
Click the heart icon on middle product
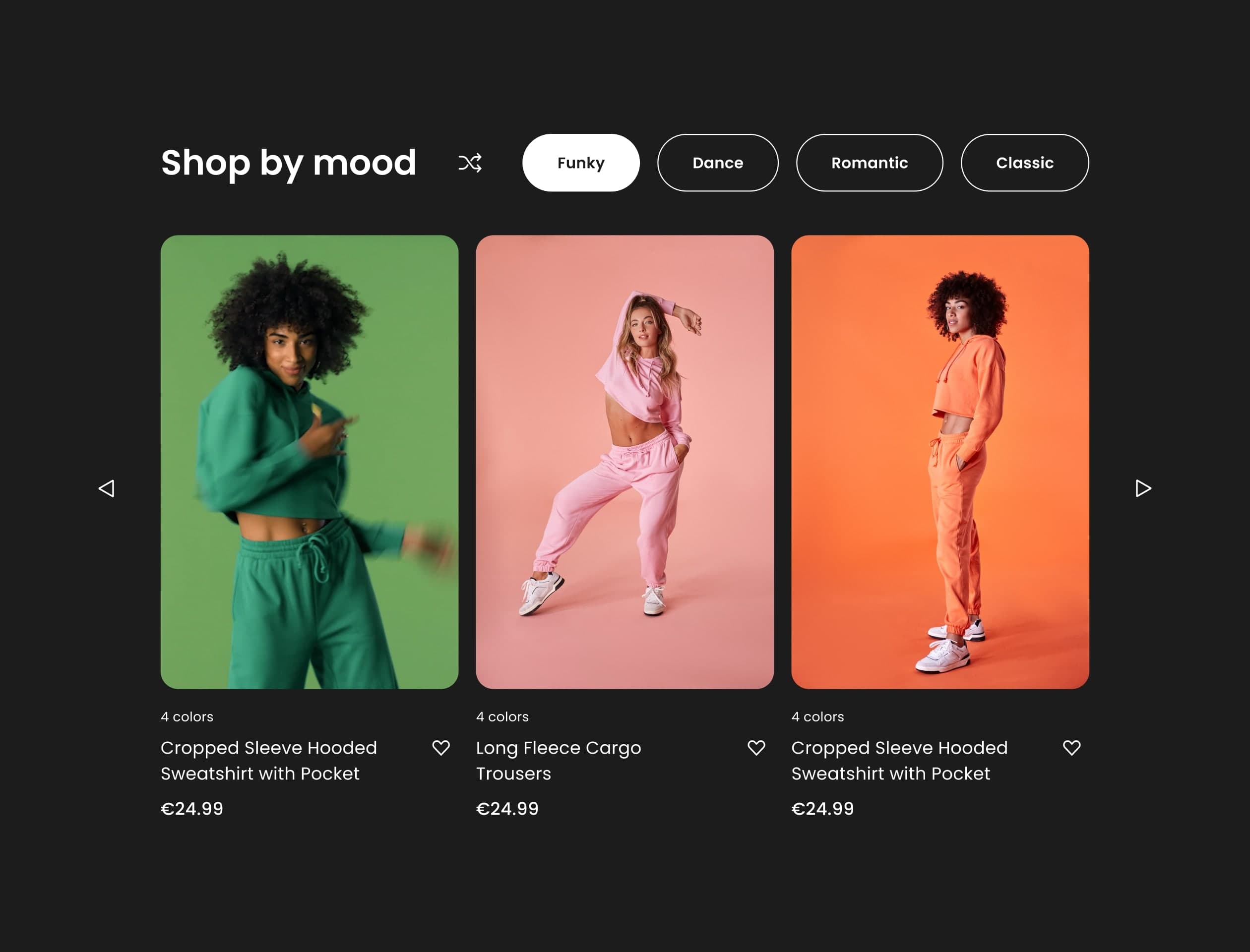coord(756,746)
